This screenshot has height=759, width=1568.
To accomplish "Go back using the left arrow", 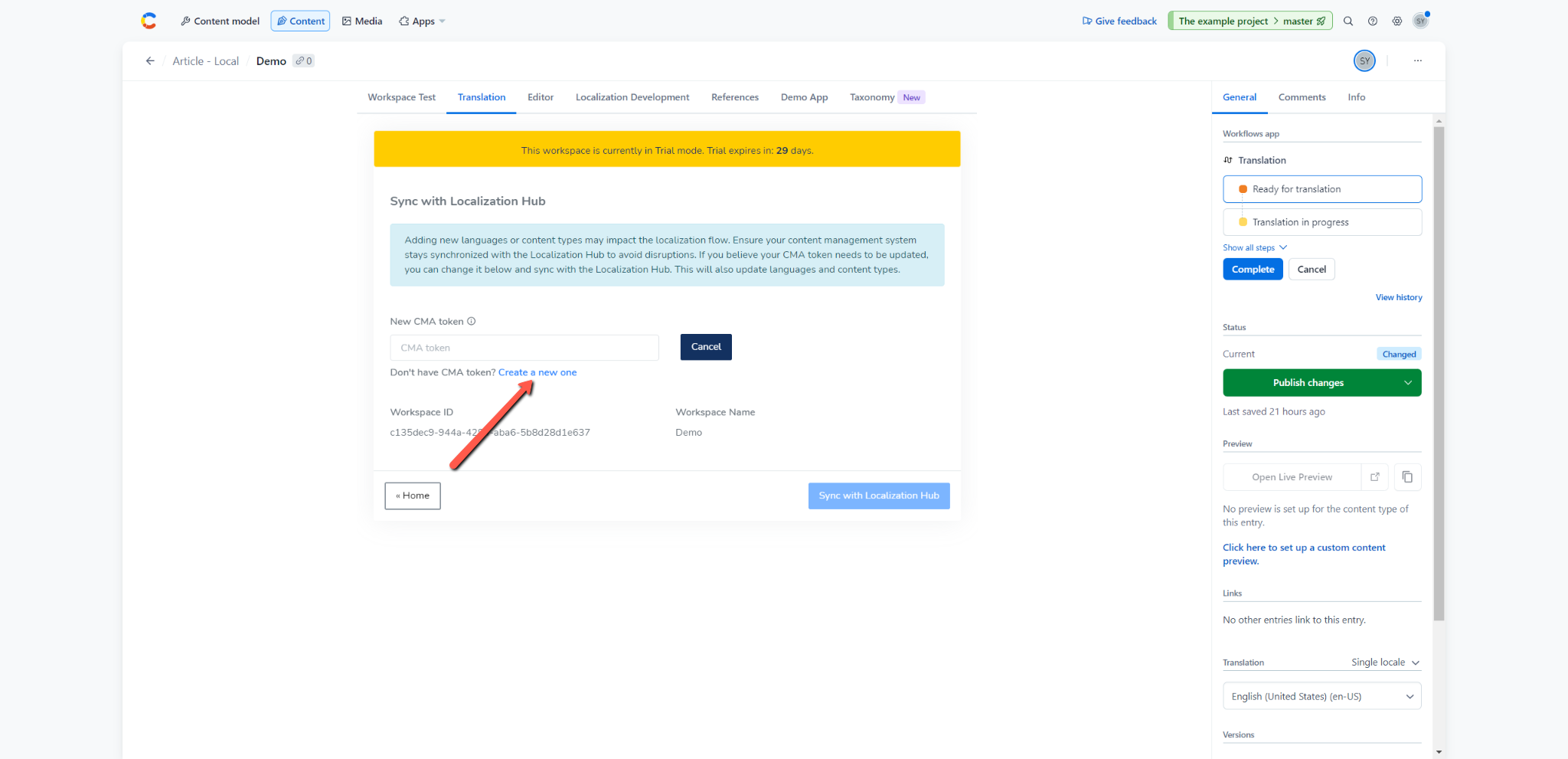I will (x=150, y=61).
